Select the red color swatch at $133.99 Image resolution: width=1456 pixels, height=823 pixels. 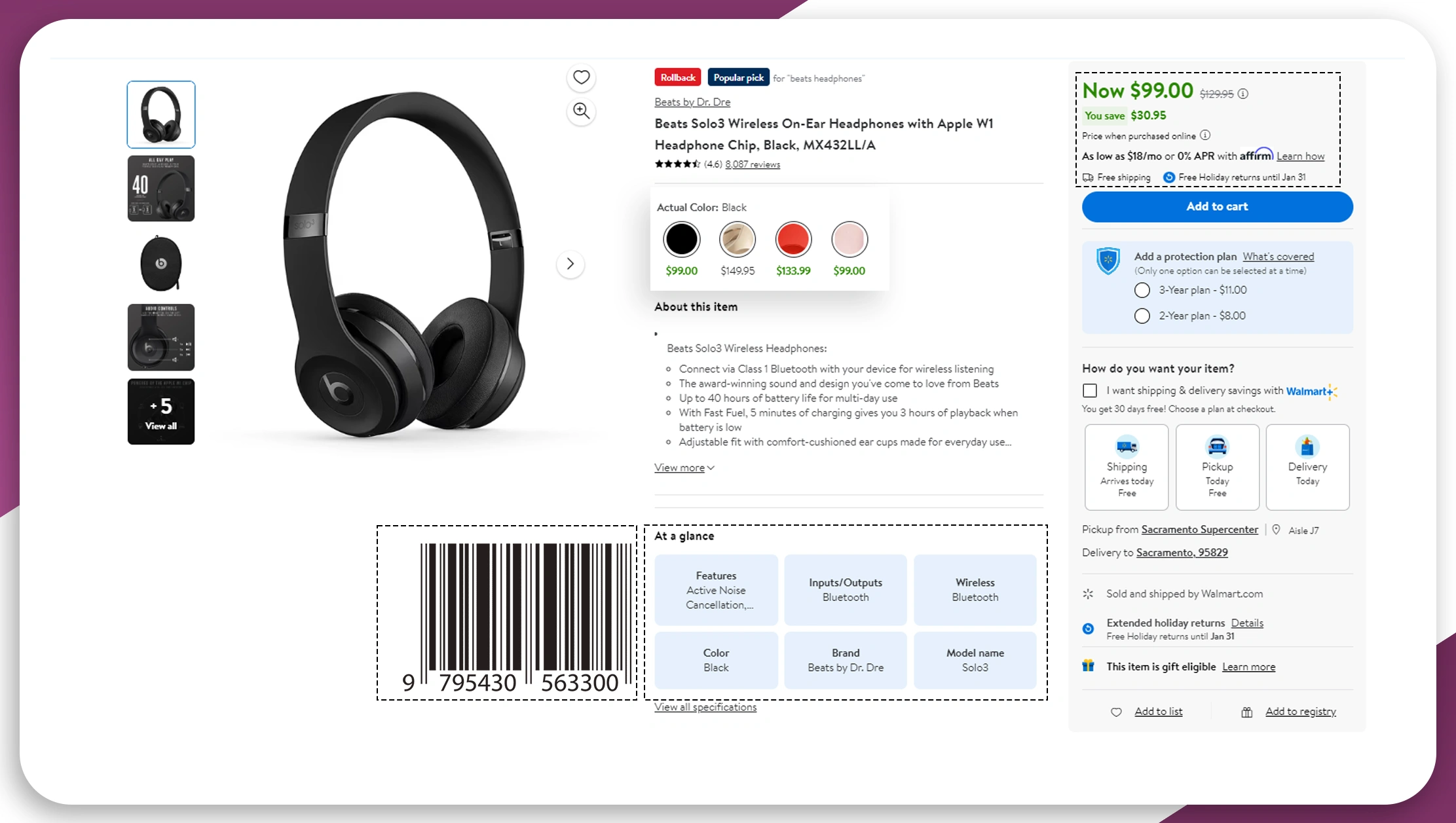tap(793, 239)
